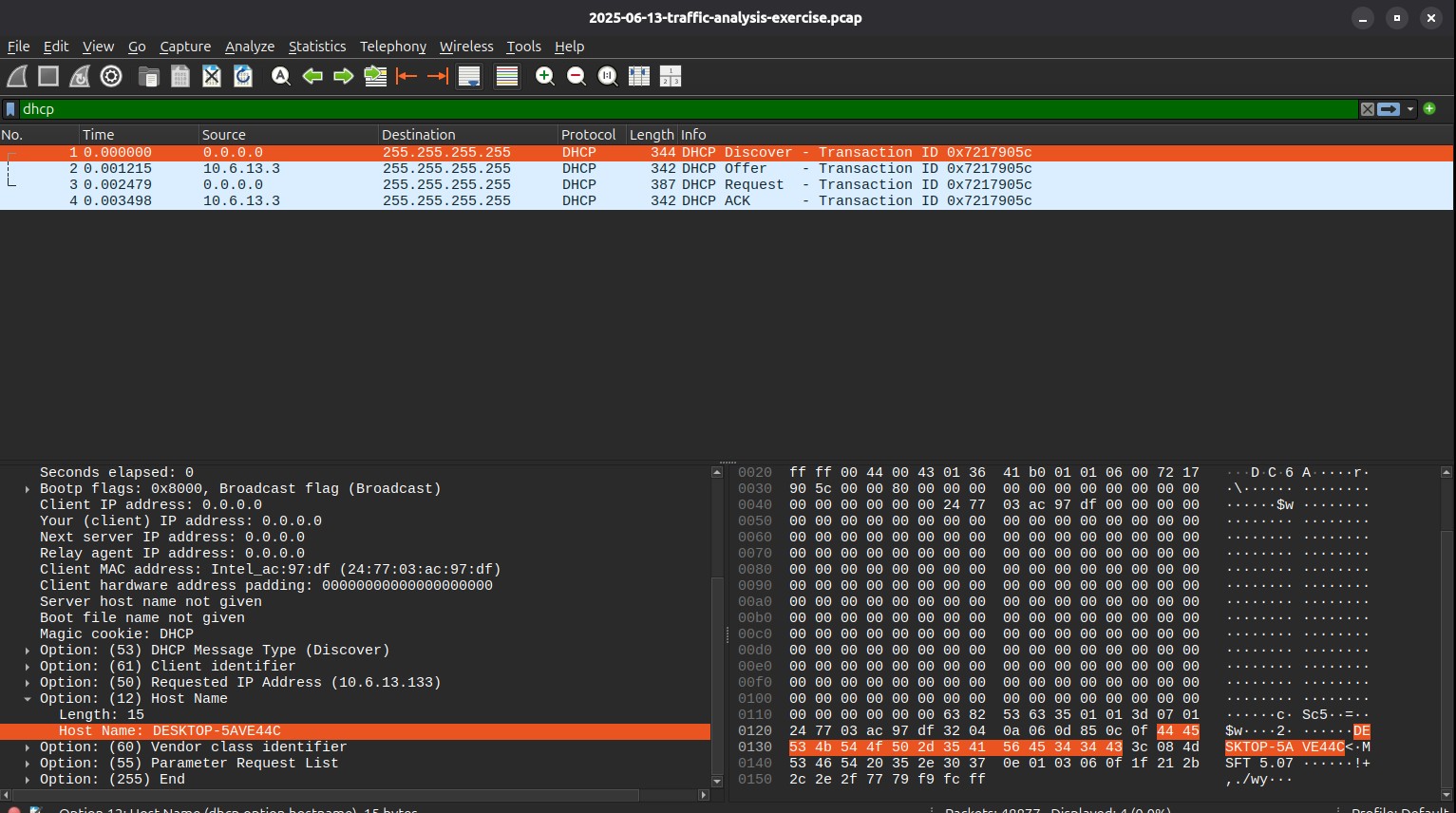Screen dimensions: 1456x813
Task: Start capturing packets with the shark fin icon
Action: tap(17, 77)
